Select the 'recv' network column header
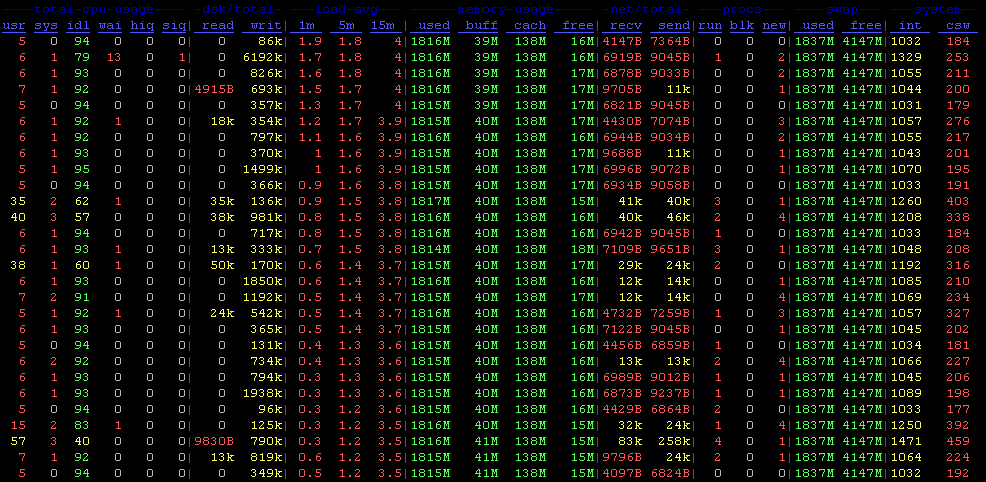This screenshot has height=482, width=986. 626,25
